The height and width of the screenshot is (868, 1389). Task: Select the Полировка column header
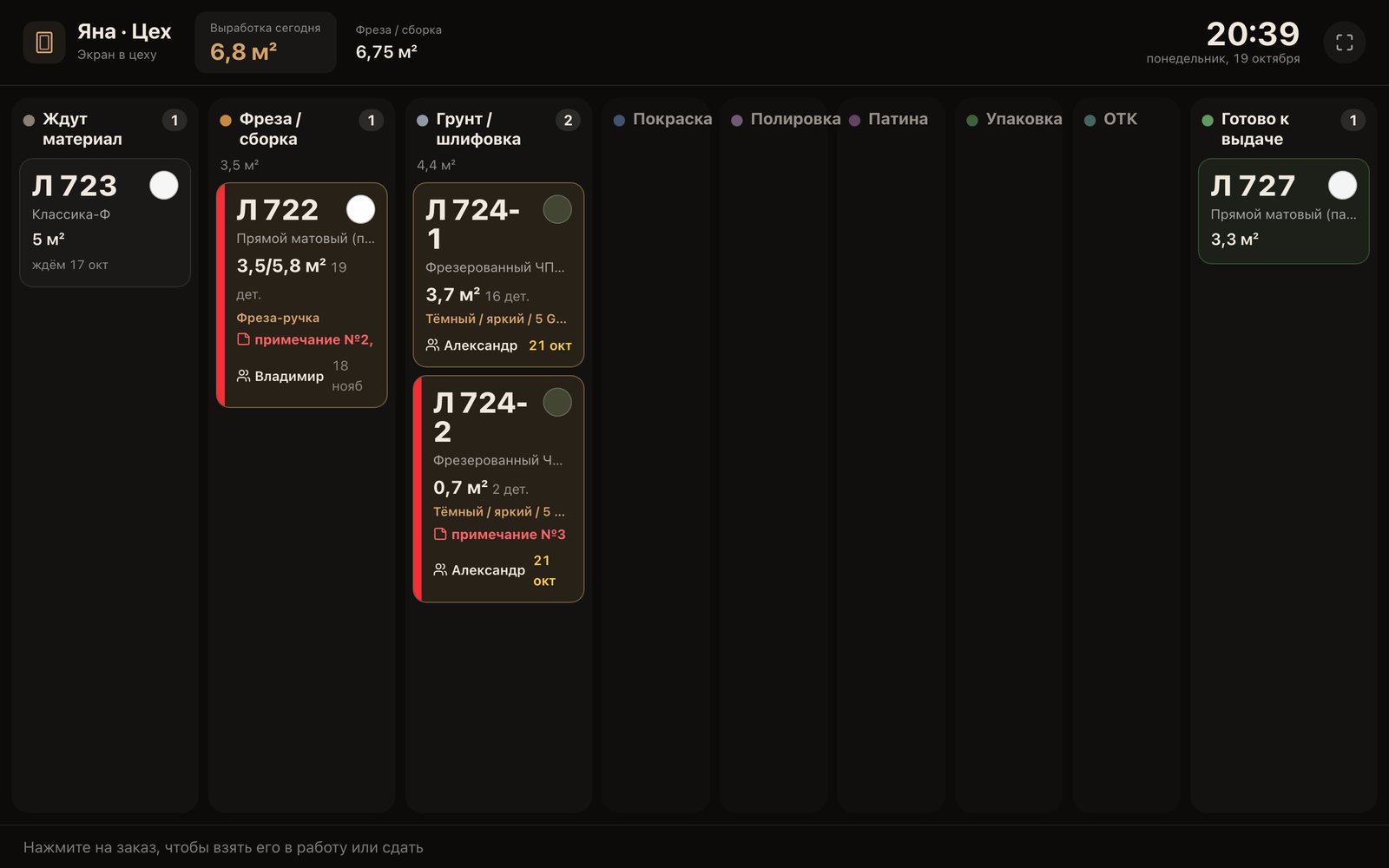click(786, 119)
